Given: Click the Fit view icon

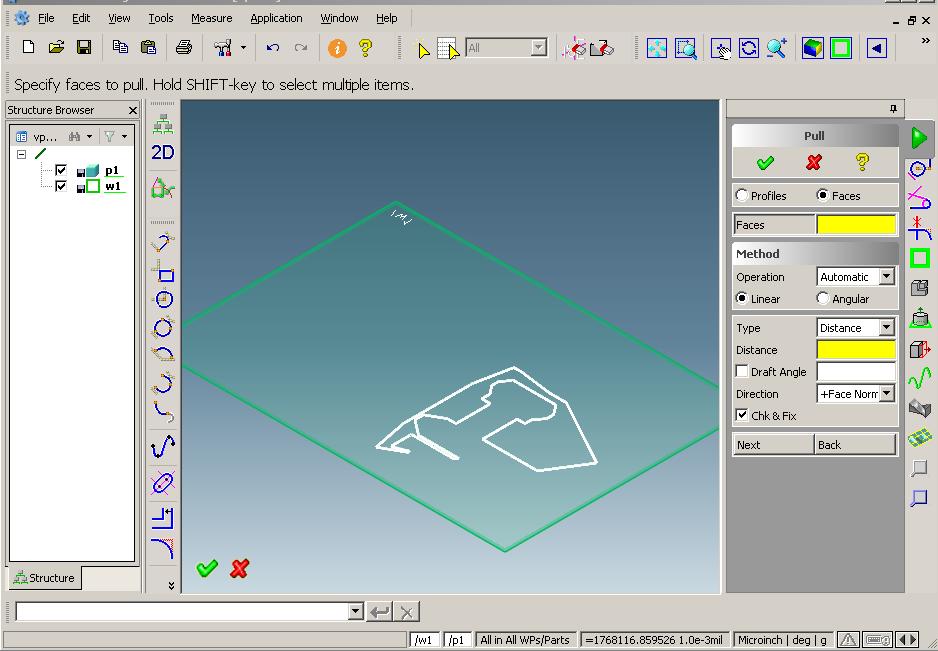Looking at the screenshot, I should coord(657,48).
